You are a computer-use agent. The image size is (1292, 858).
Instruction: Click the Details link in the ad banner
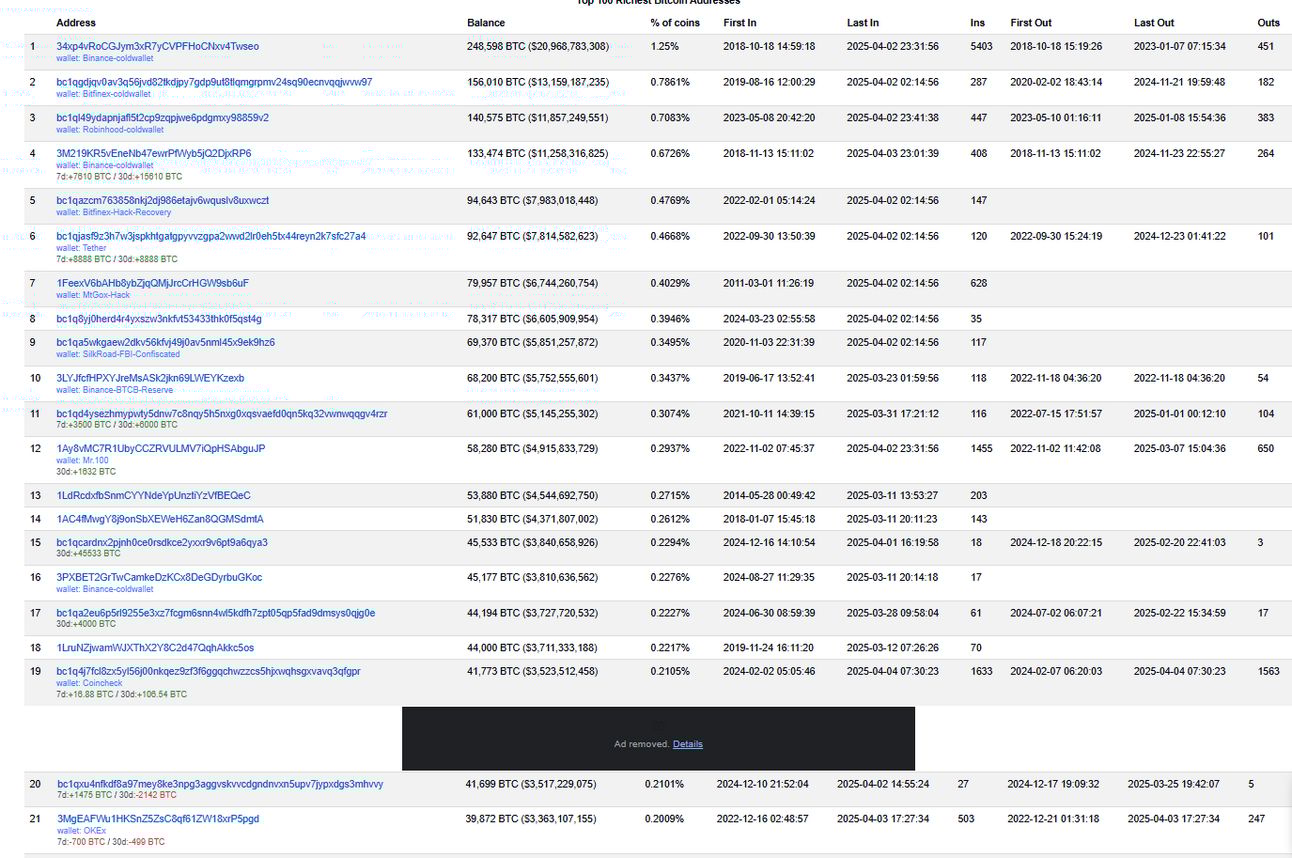(688, 744)
